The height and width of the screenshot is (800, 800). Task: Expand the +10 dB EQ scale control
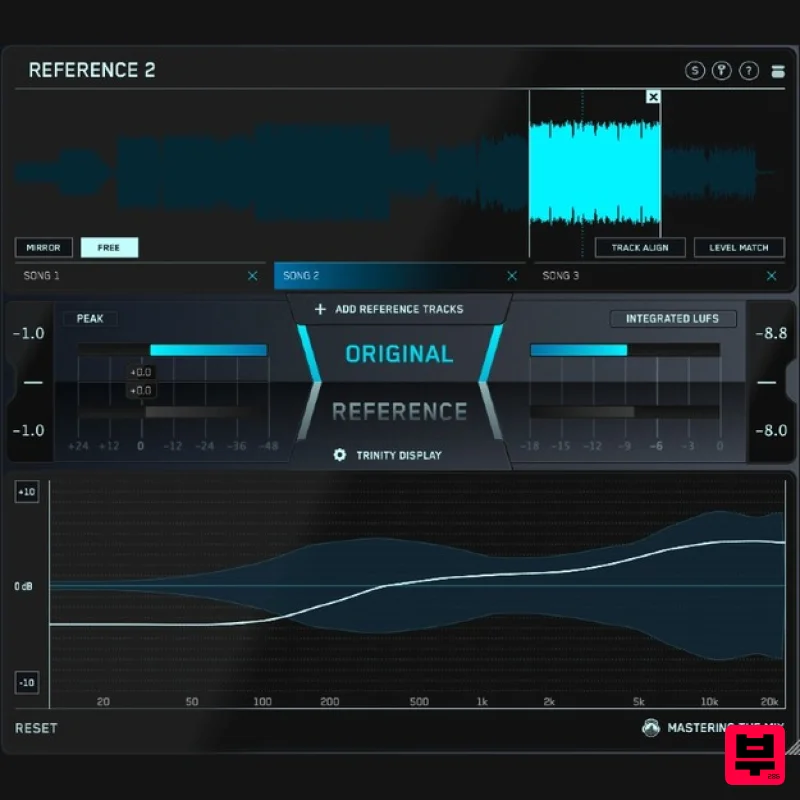coord(26,492)
